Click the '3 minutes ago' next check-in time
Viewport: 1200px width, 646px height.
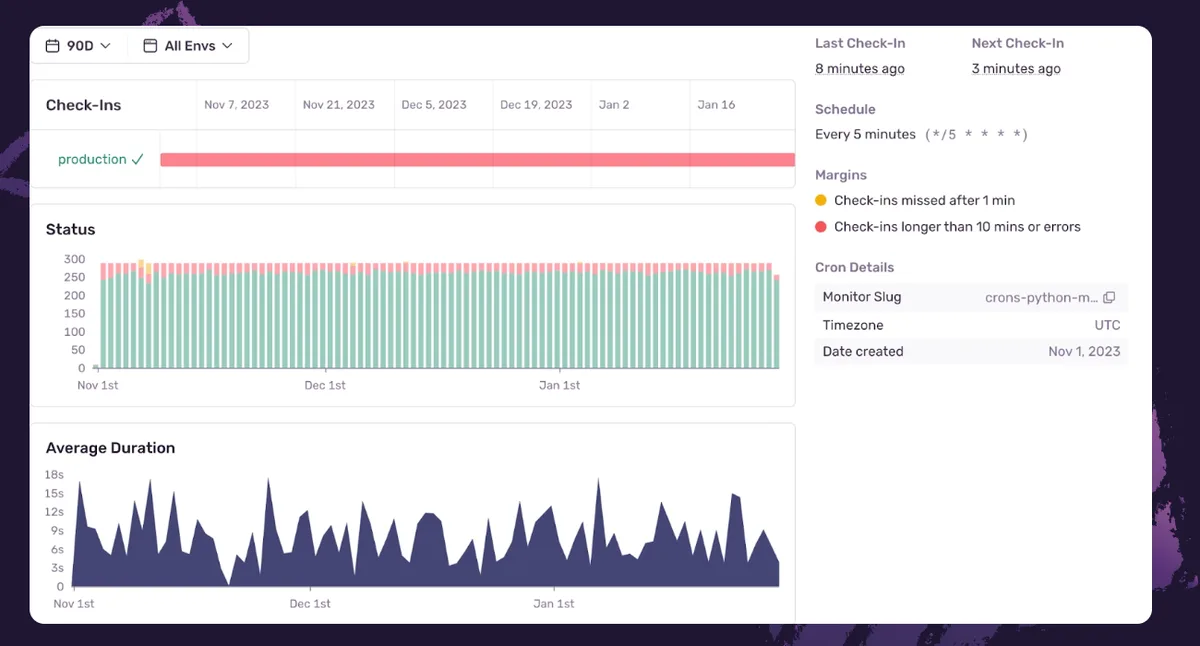pos(1016,69)
